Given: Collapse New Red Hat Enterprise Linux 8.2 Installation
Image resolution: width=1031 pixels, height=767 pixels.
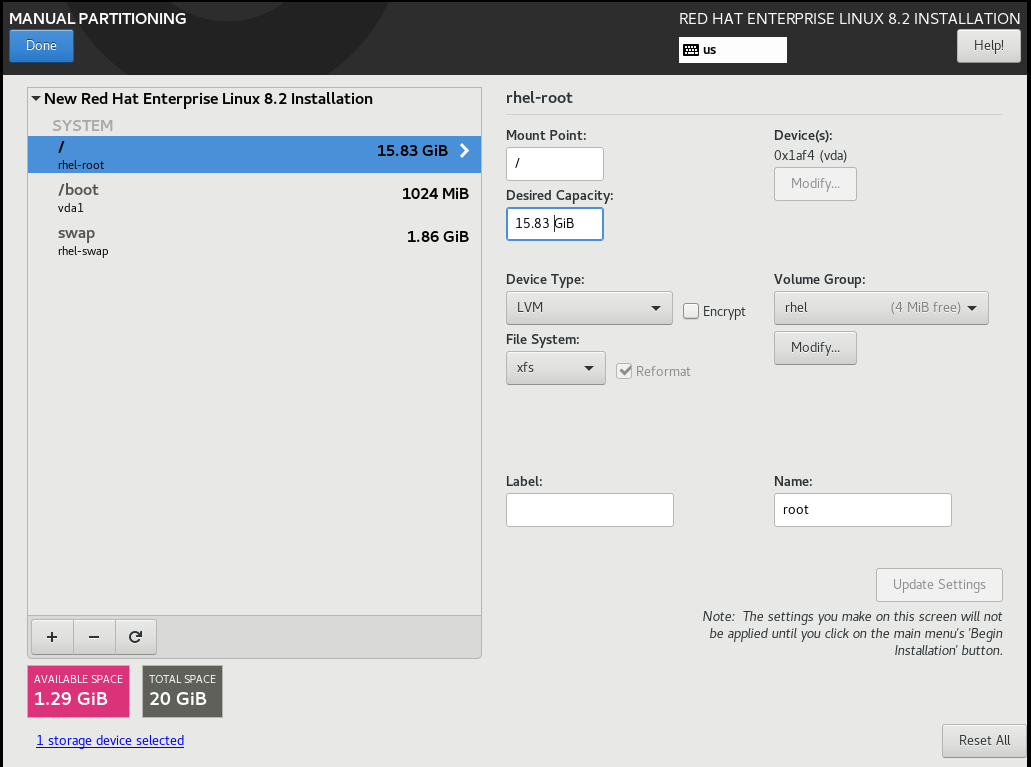Looking at the screenshot, I should click(x=36, y=99).
